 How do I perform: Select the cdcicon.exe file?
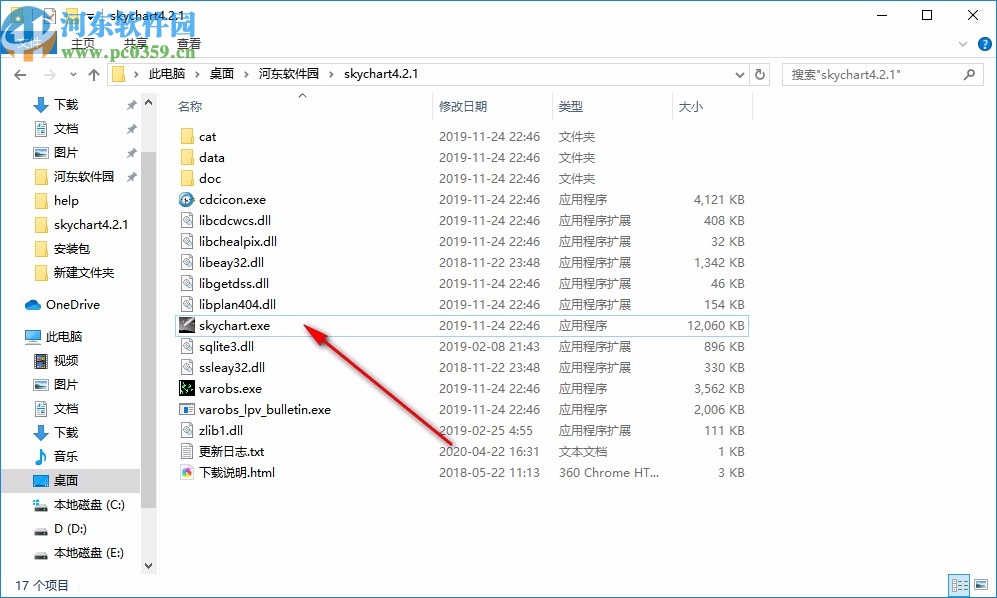pyautogui.click(x=231, y=199)
